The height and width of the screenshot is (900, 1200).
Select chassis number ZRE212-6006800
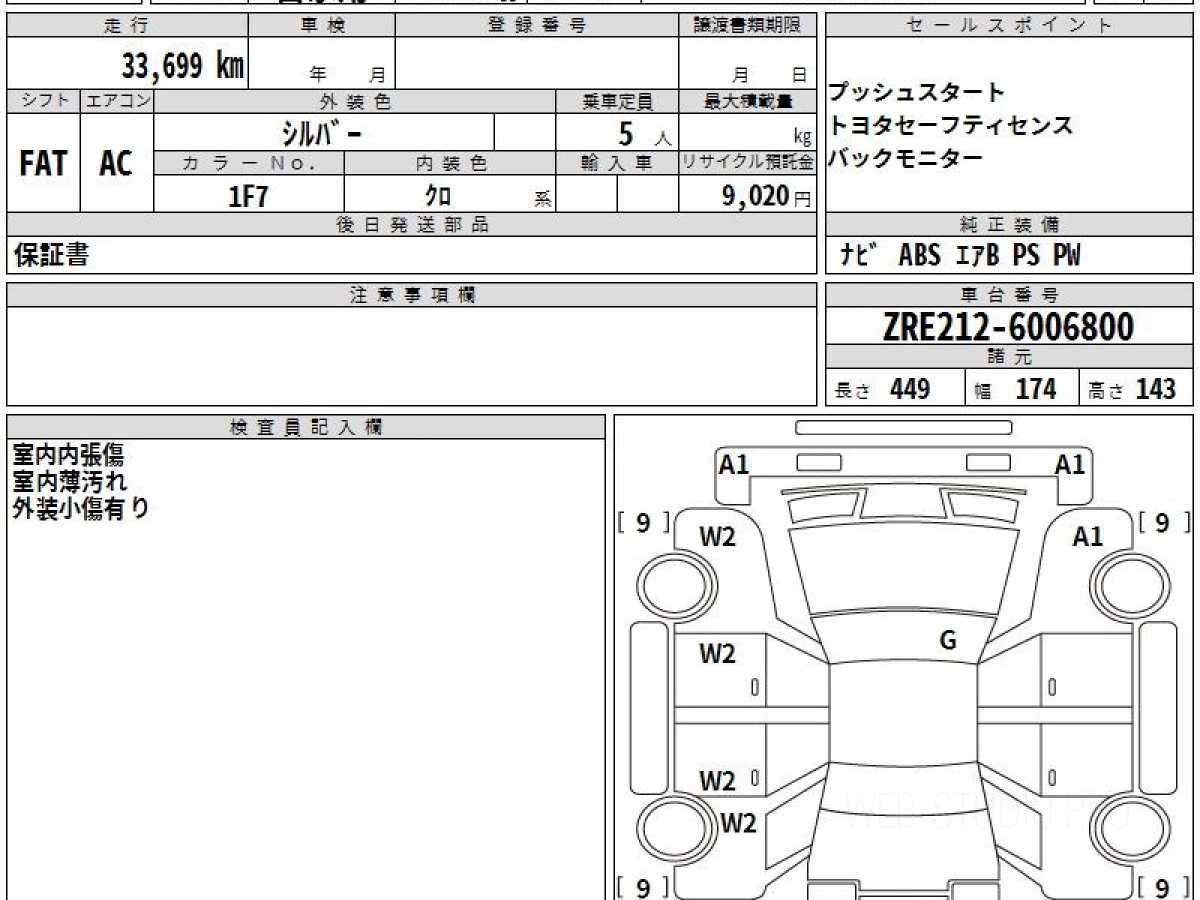[1008, 326]
